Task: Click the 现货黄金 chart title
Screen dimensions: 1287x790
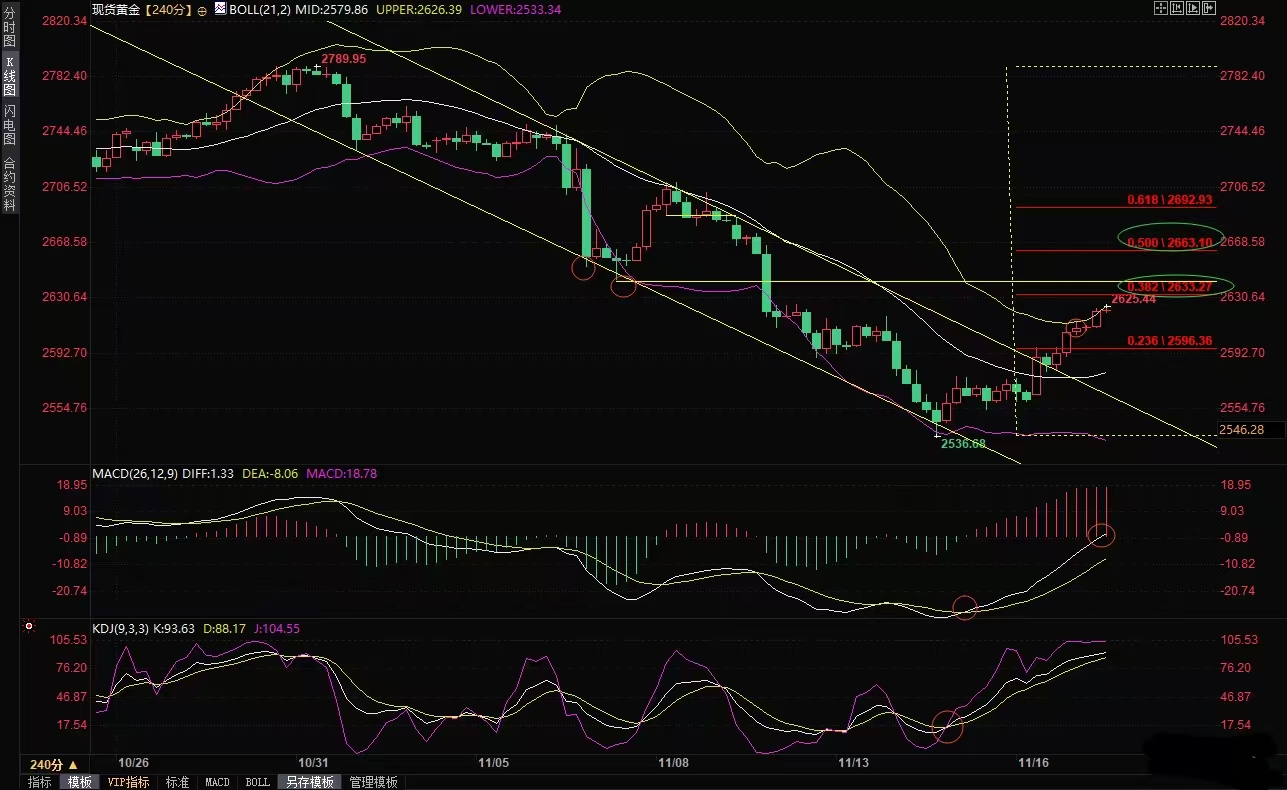Action: tap(117, 9)
